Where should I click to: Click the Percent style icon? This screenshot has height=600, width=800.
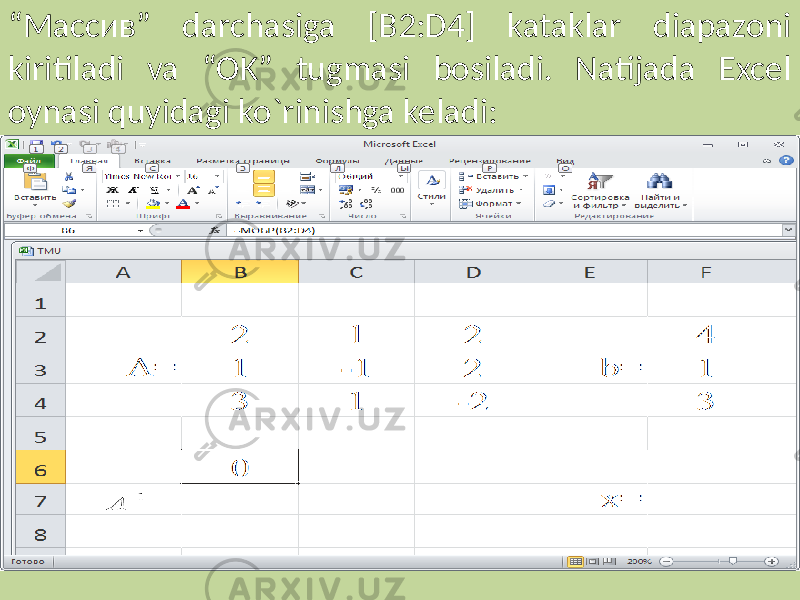click(x=376, y=190)
